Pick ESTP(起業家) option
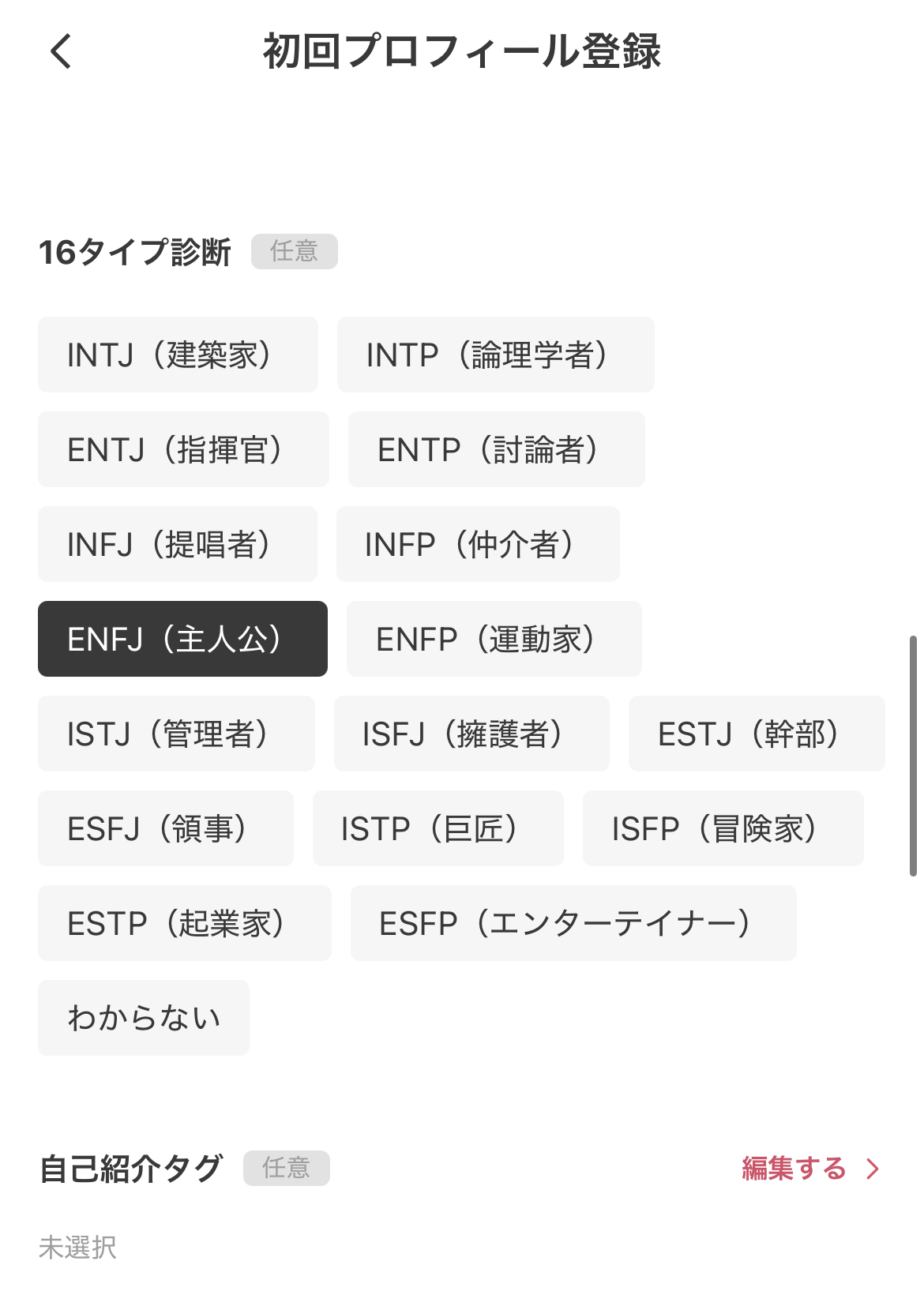Image resolution: width=924 pixels, height=1295 pixels. tap(185, 923)
